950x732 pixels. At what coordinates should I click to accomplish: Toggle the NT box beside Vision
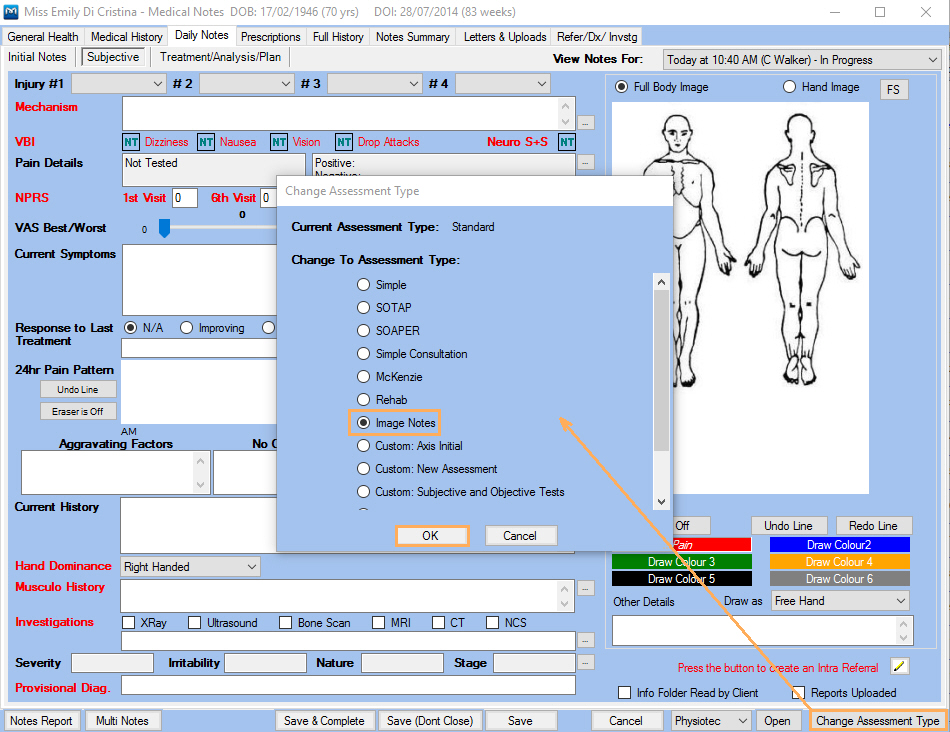279,142
